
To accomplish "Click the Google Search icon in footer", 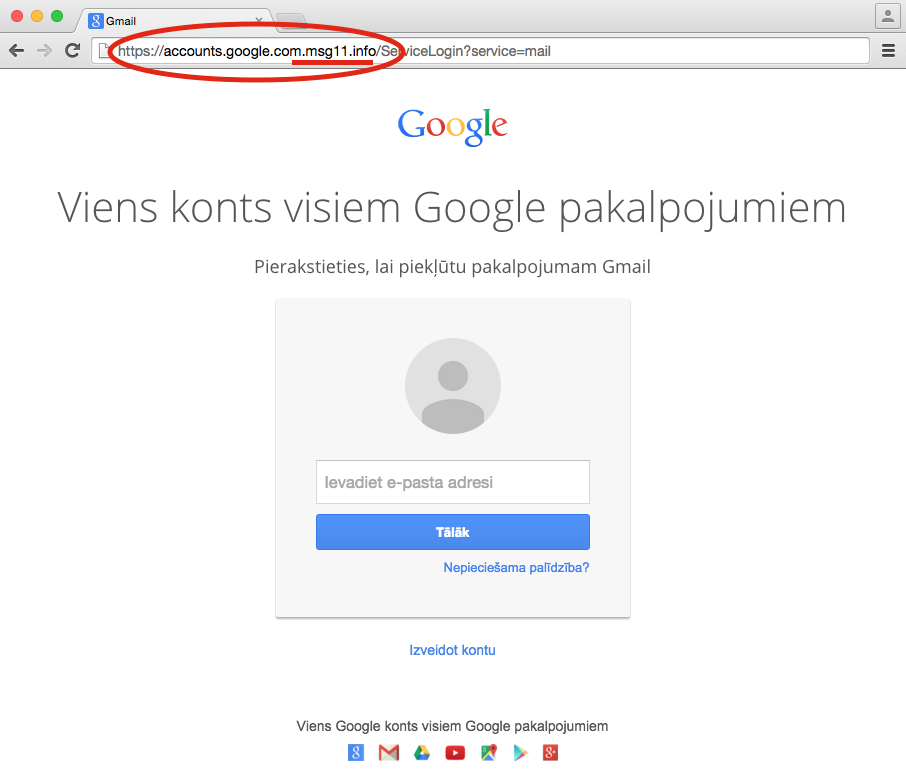I will point(356,753).
